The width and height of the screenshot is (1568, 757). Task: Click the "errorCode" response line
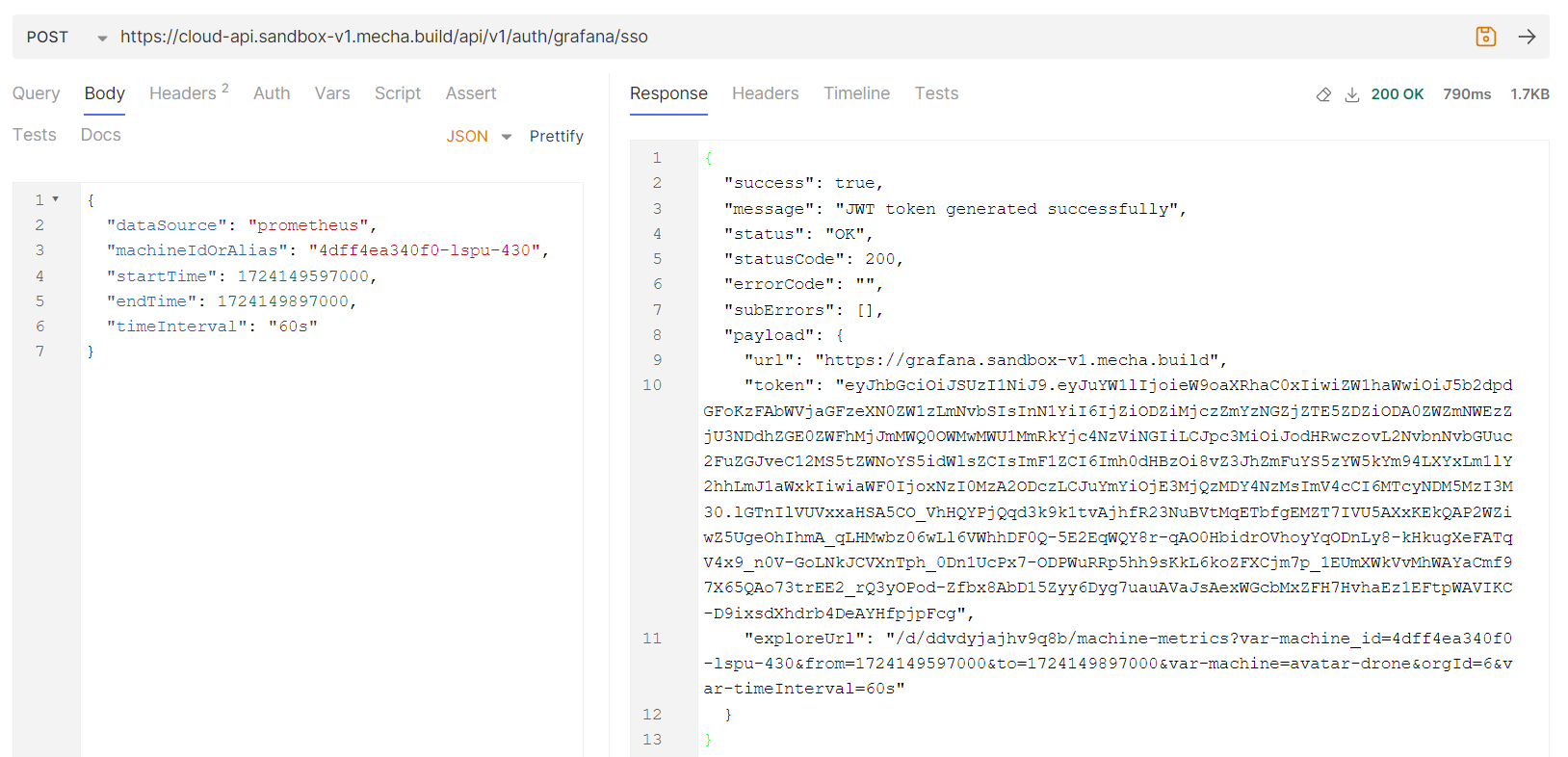pyautogui.click(x=803, y=284)
